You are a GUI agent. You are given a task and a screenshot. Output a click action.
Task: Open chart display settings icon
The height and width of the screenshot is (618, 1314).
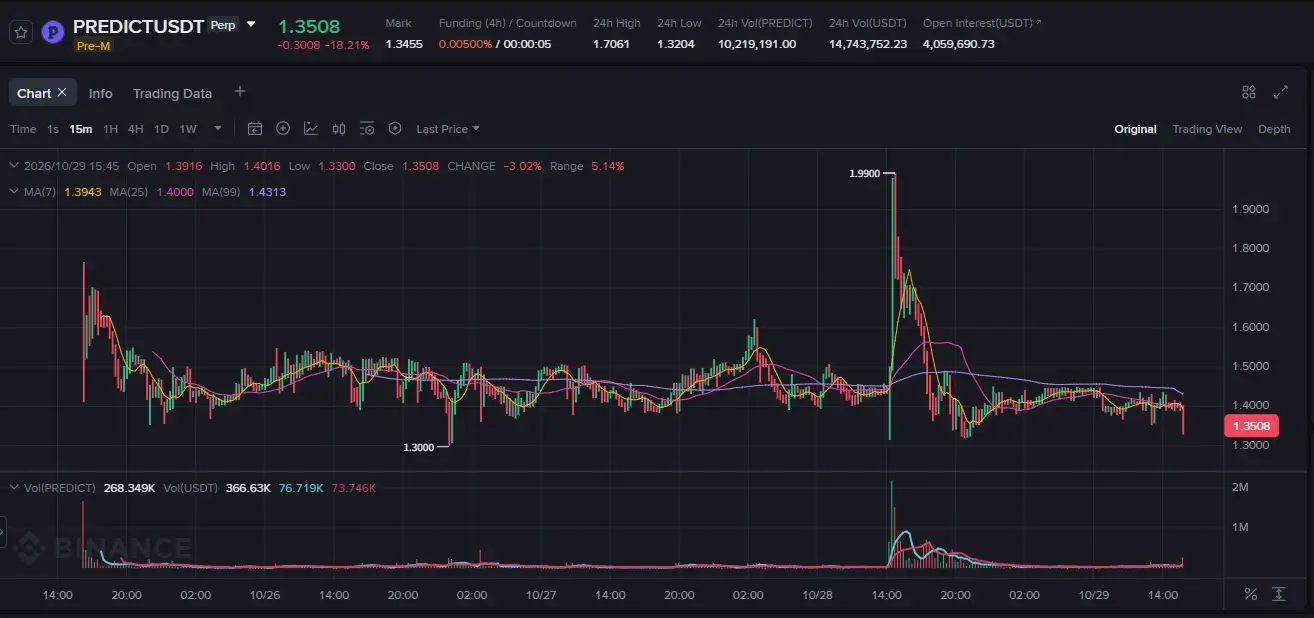pos(367,129)
